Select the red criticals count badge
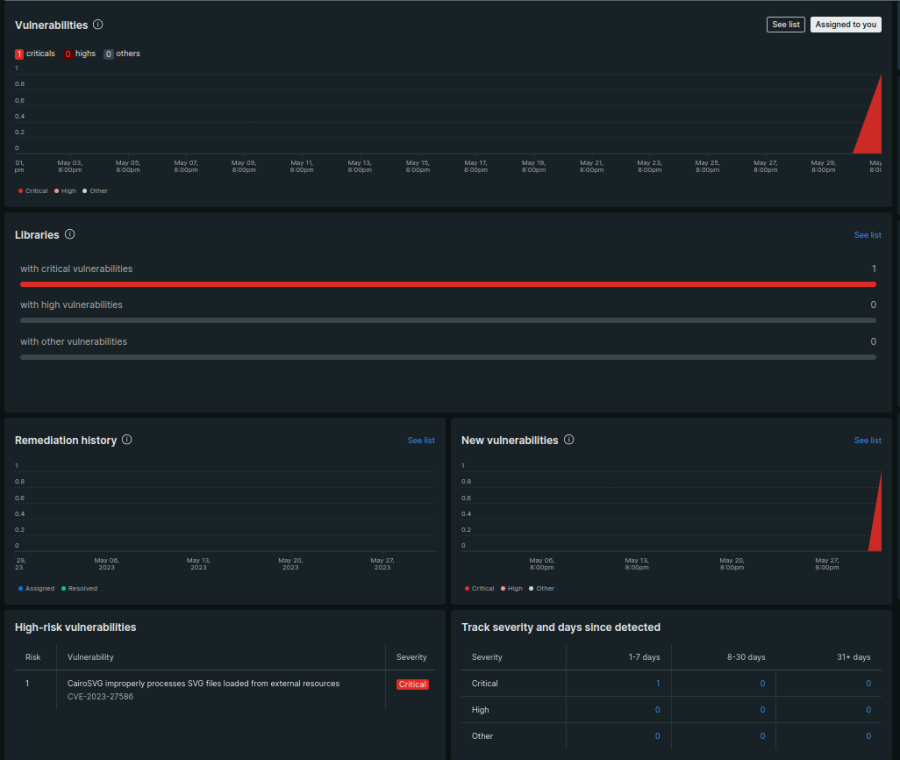Screen dimensions: 900x760 19,54
